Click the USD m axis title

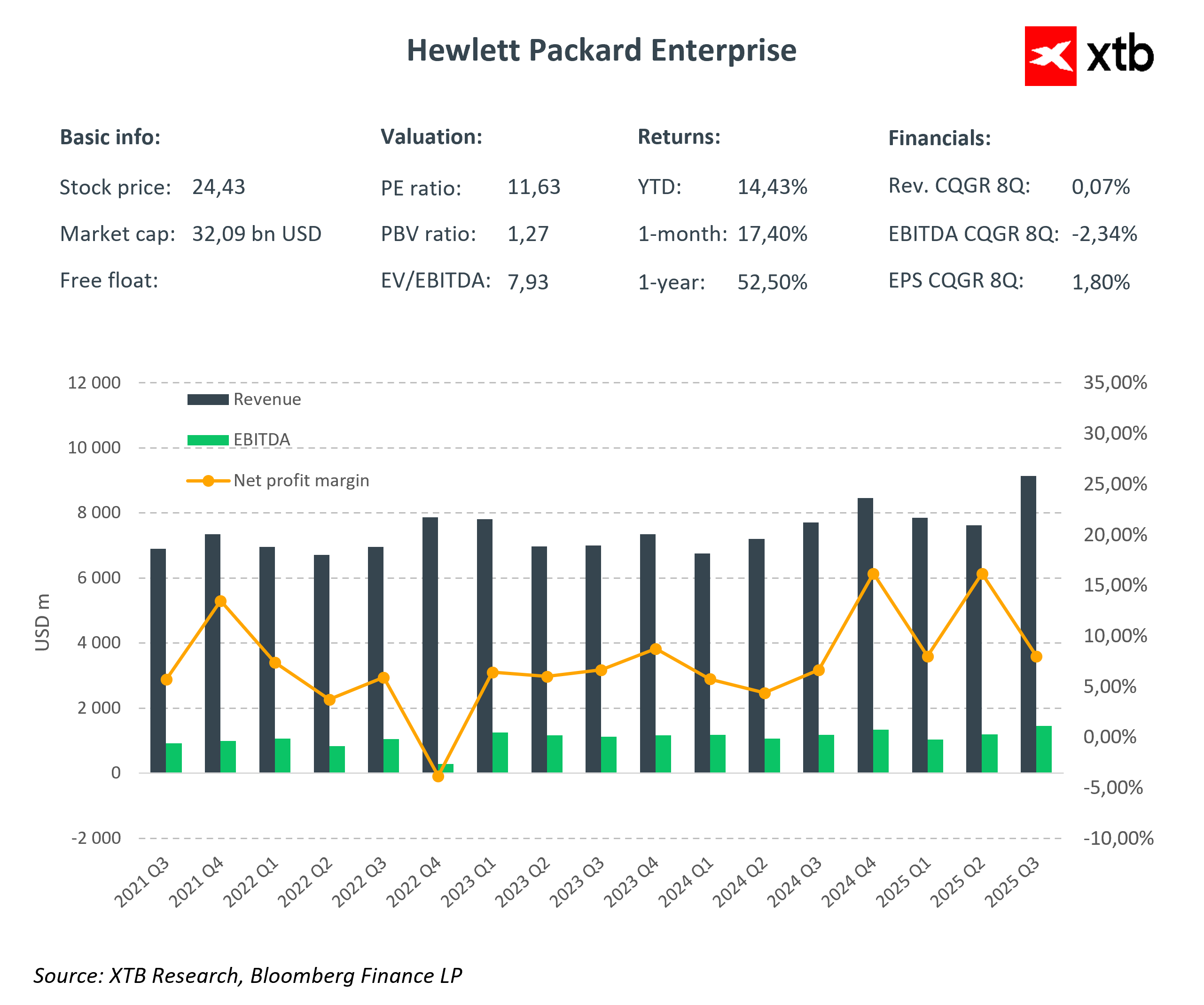(x=42, y=623)
